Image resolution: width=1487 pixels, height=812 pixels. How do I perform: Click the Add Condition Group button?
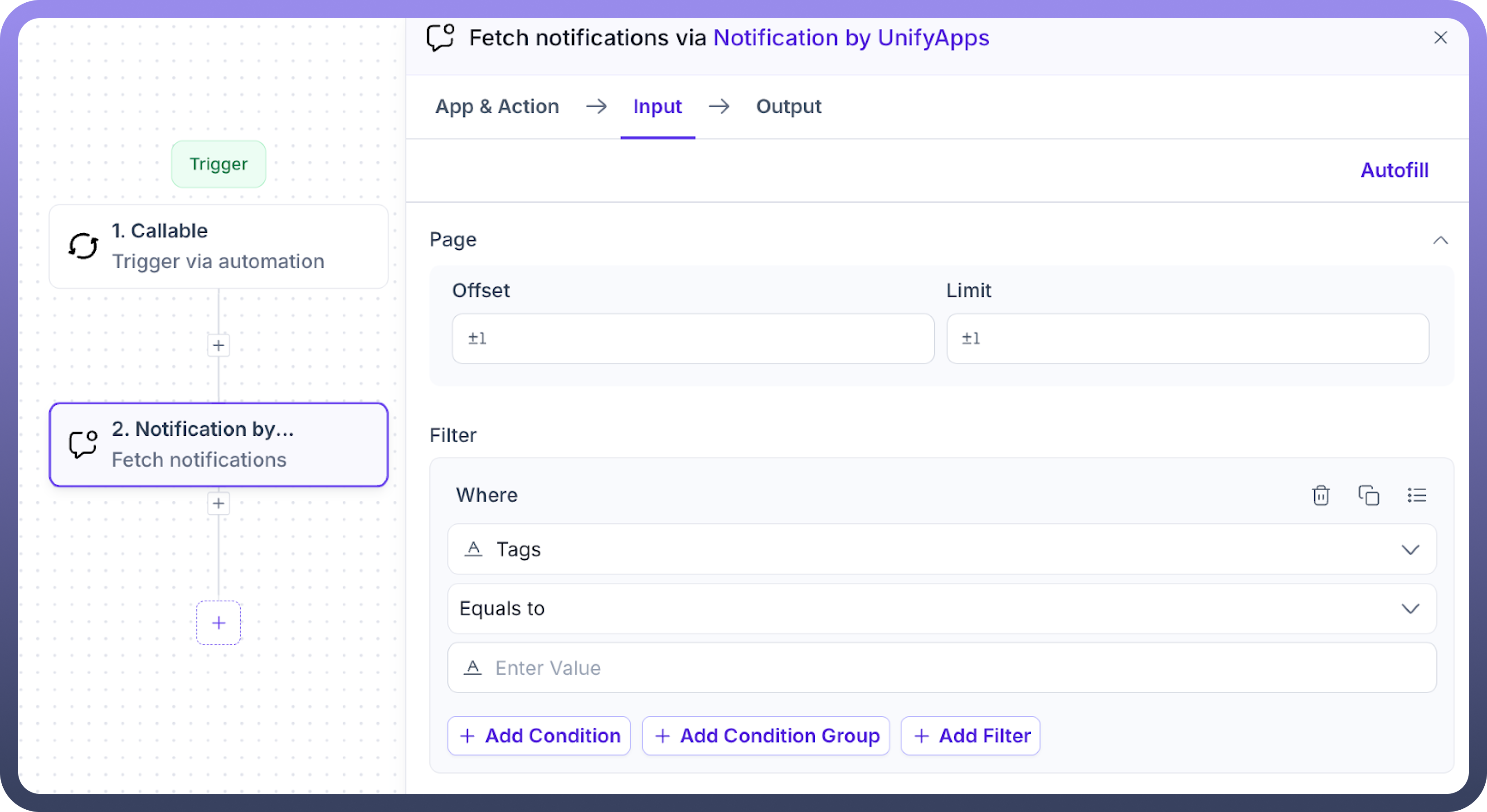tap(765, 735)
